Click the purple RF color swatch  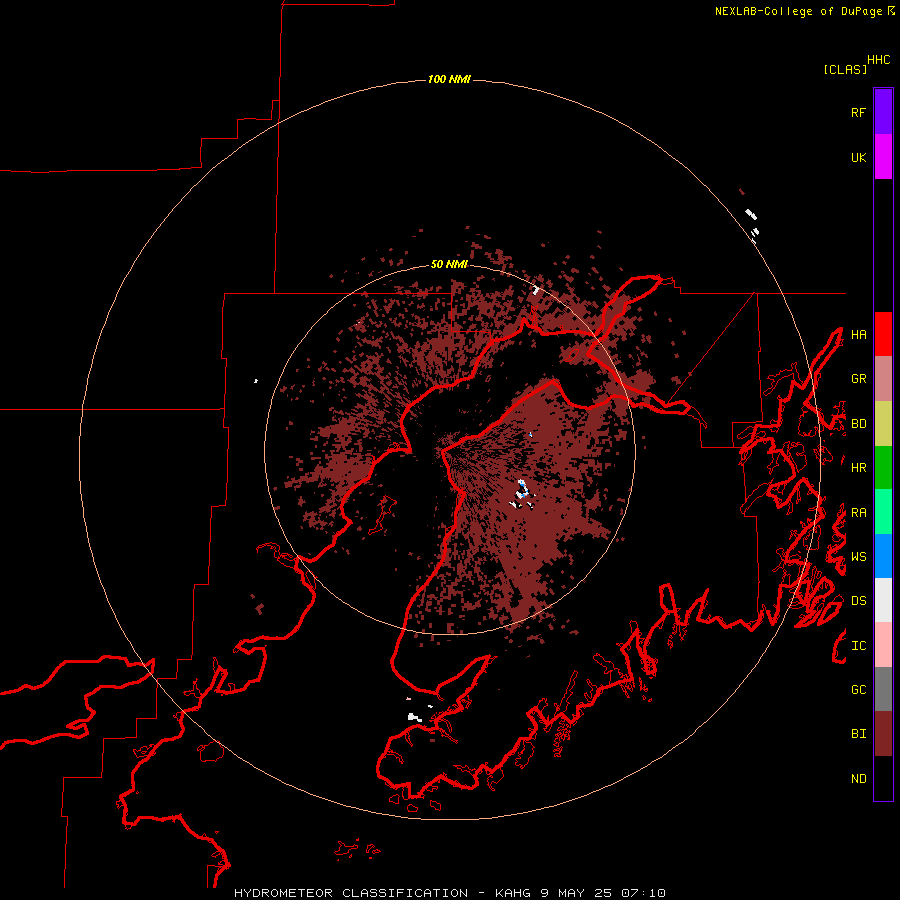883,112
